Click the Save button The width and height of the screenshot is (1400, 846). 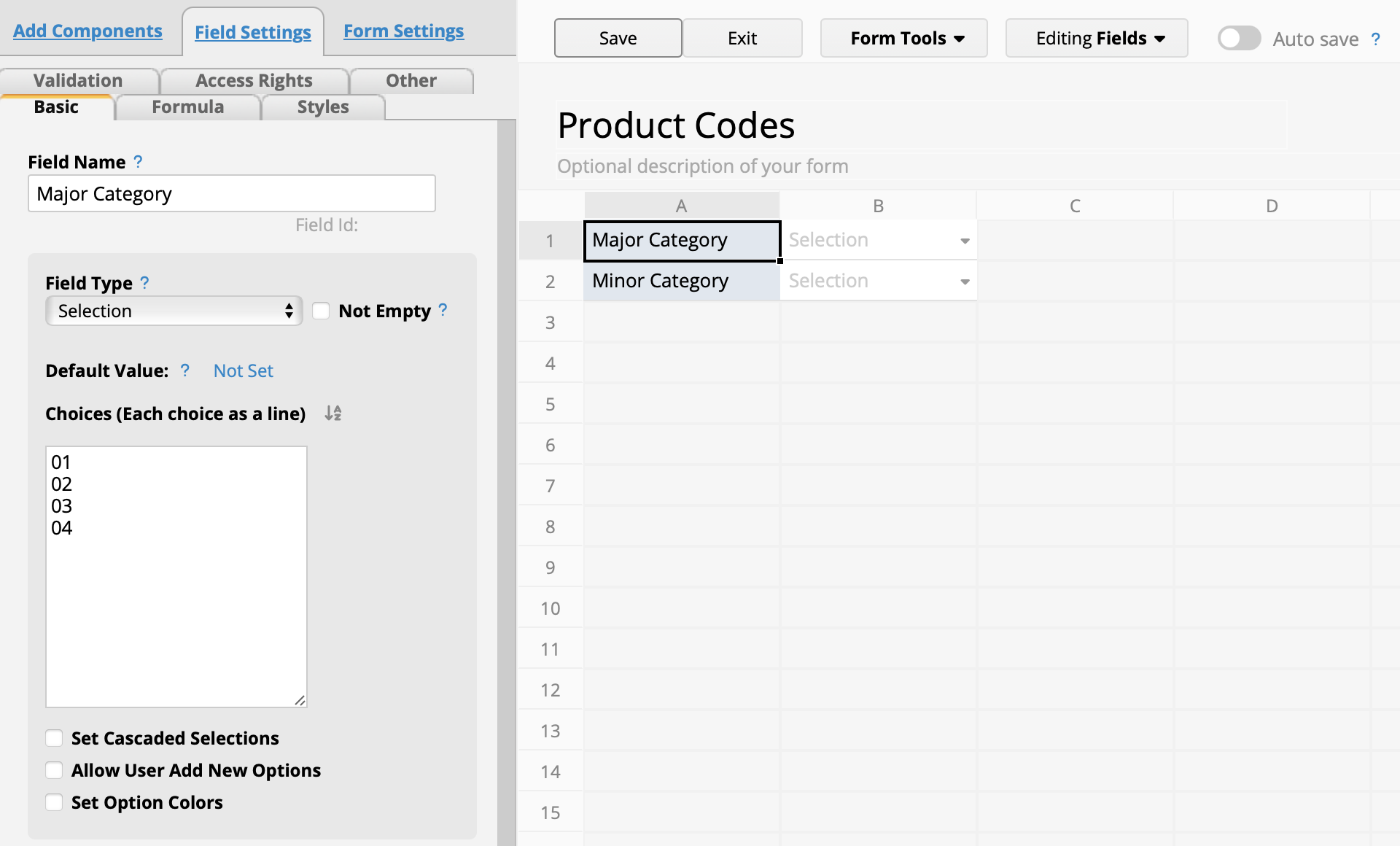point(618,38)
